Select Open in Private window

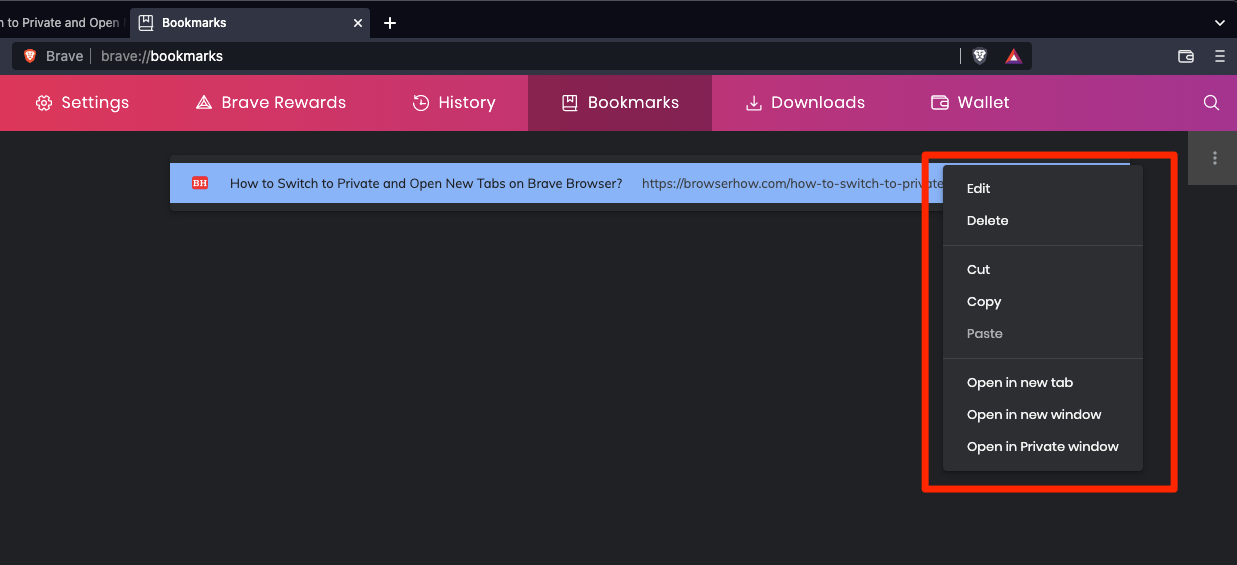1042,446
